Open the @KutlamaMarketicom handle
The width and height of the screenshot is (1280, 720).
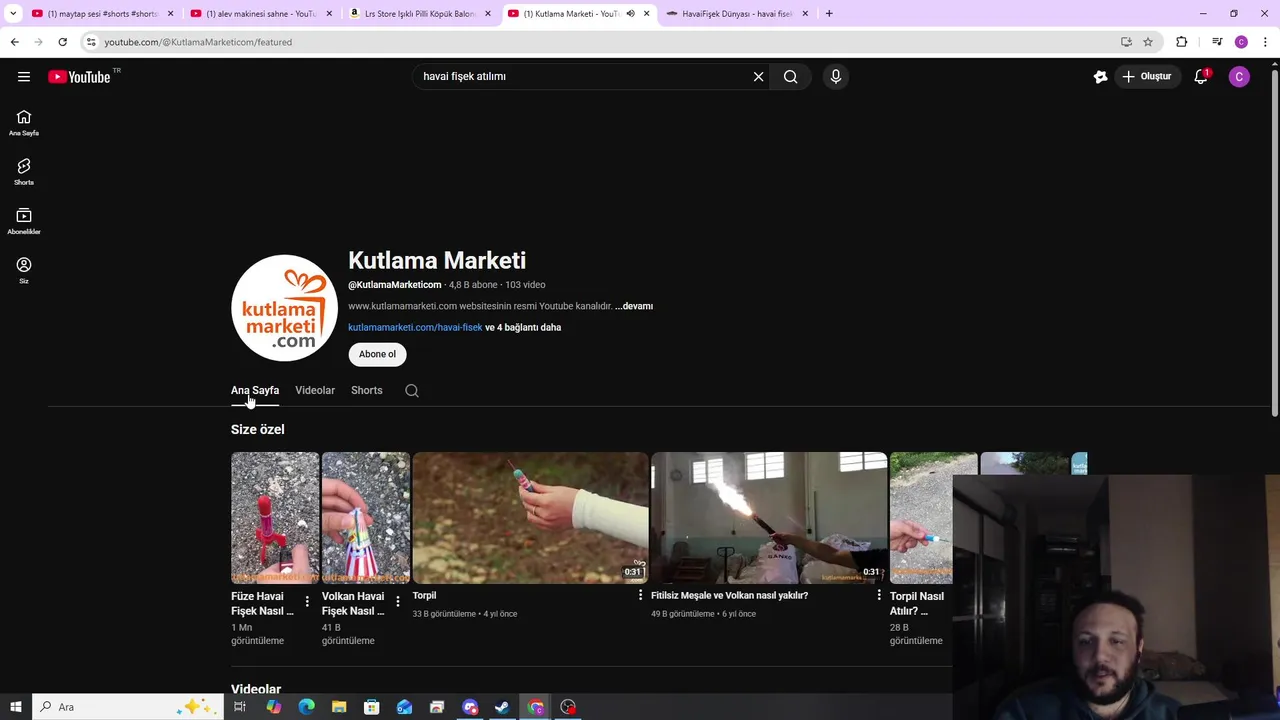pos(394,285)
